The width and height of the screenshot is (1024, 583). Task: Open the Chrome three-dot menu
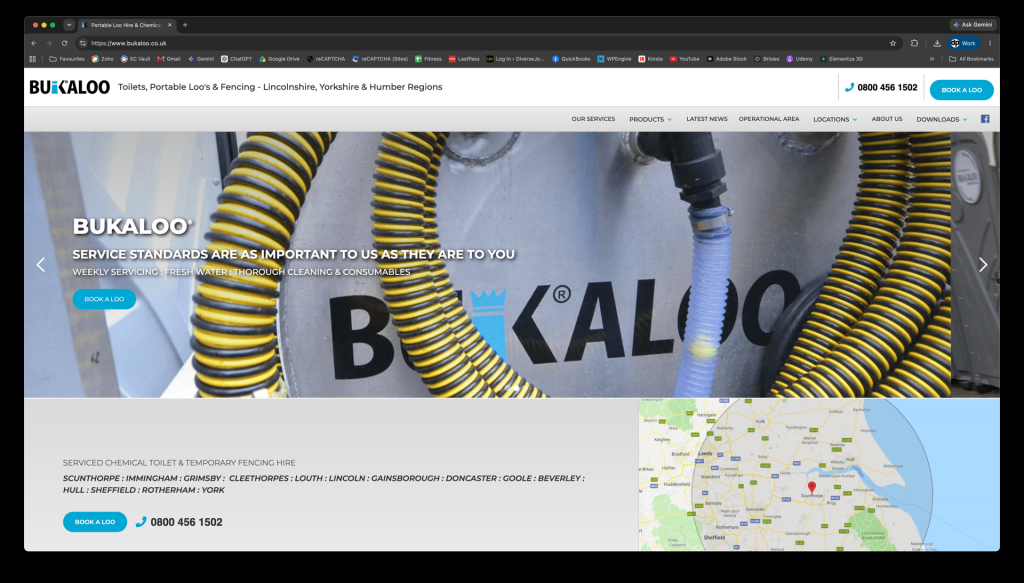coord(990,43)
